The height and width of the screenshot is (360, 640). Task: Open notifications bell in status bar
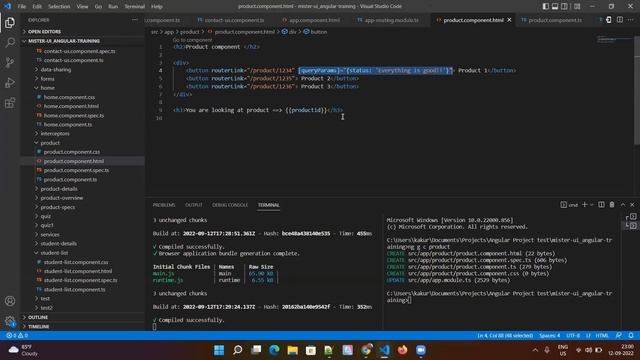pyautogui.click(x=631, y=336)
